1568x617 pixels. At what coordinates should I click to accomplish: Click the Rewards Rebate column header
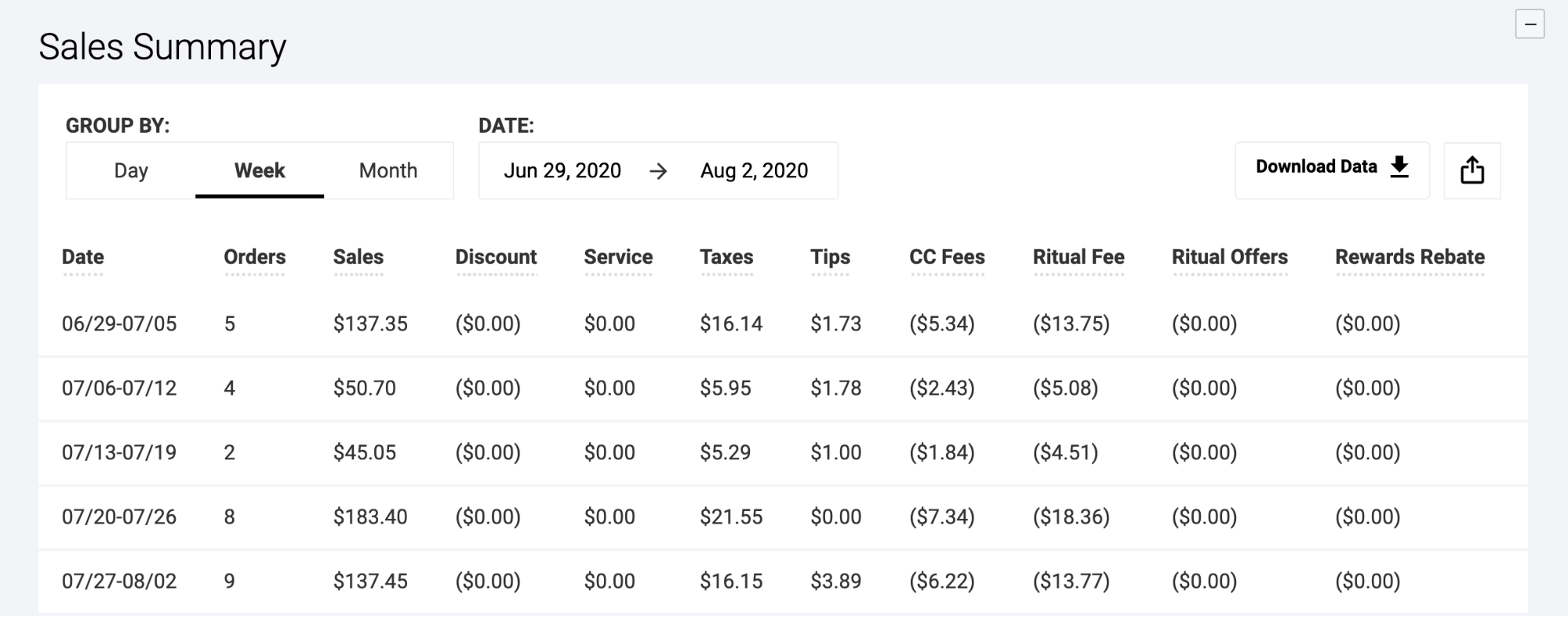click(1410, 257)
